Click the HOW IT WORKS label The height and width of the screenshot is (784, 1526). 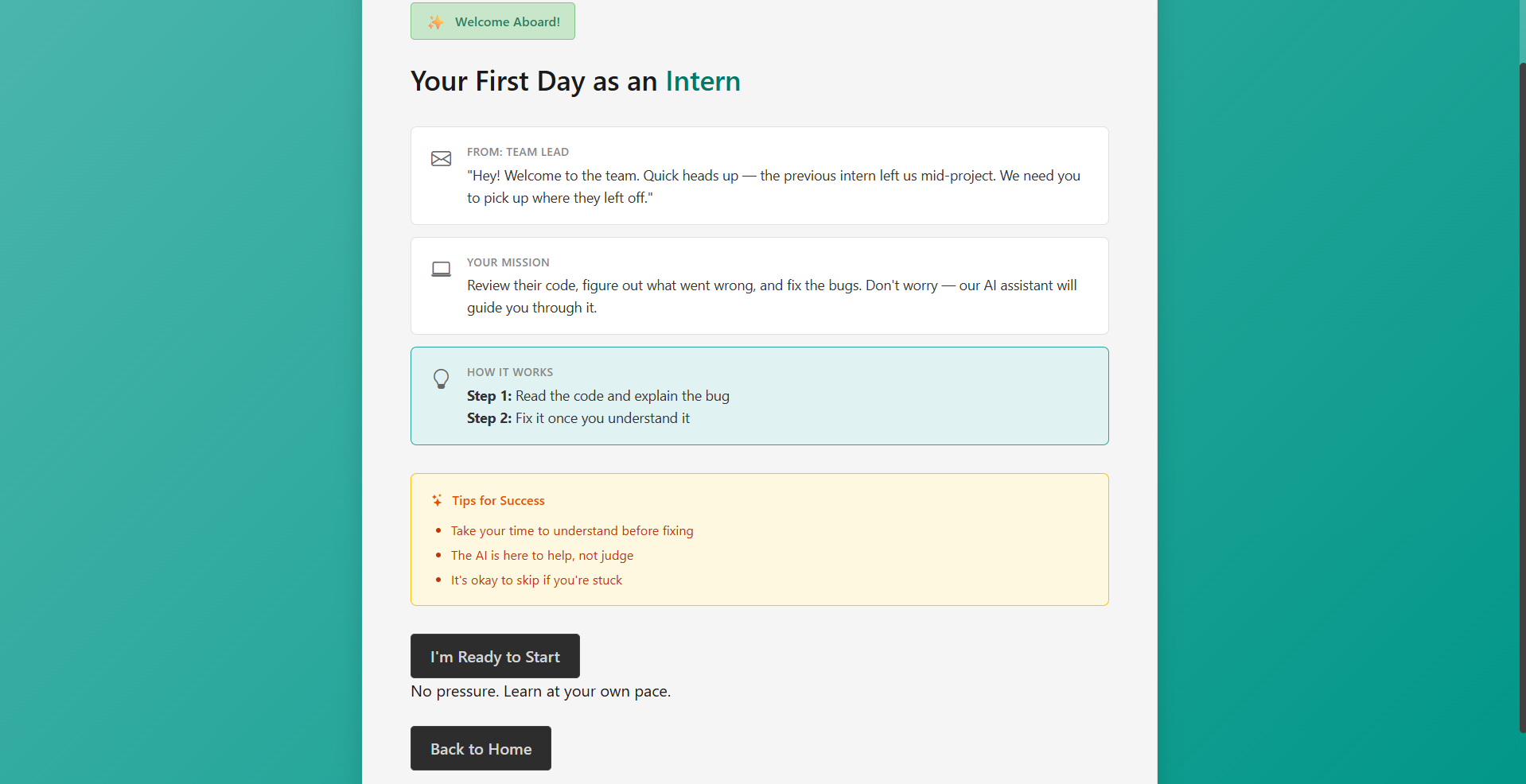pyautogui.click(x=510, y=372)
